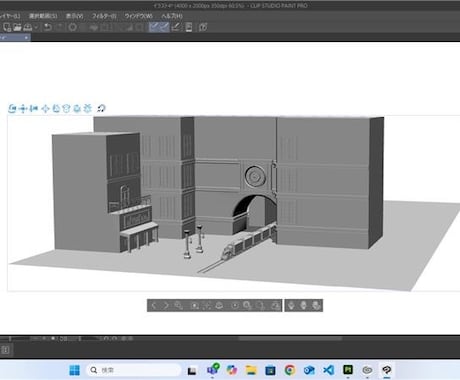Select the camera rotate manipulator icon
Screen dimensions: 460x380
click(12, 108)
